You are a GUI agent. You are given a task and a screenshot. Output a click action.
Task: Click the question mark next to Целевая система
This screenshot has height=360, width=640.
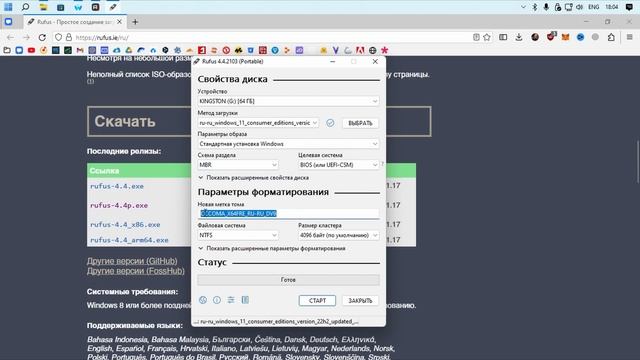point(382,164)
